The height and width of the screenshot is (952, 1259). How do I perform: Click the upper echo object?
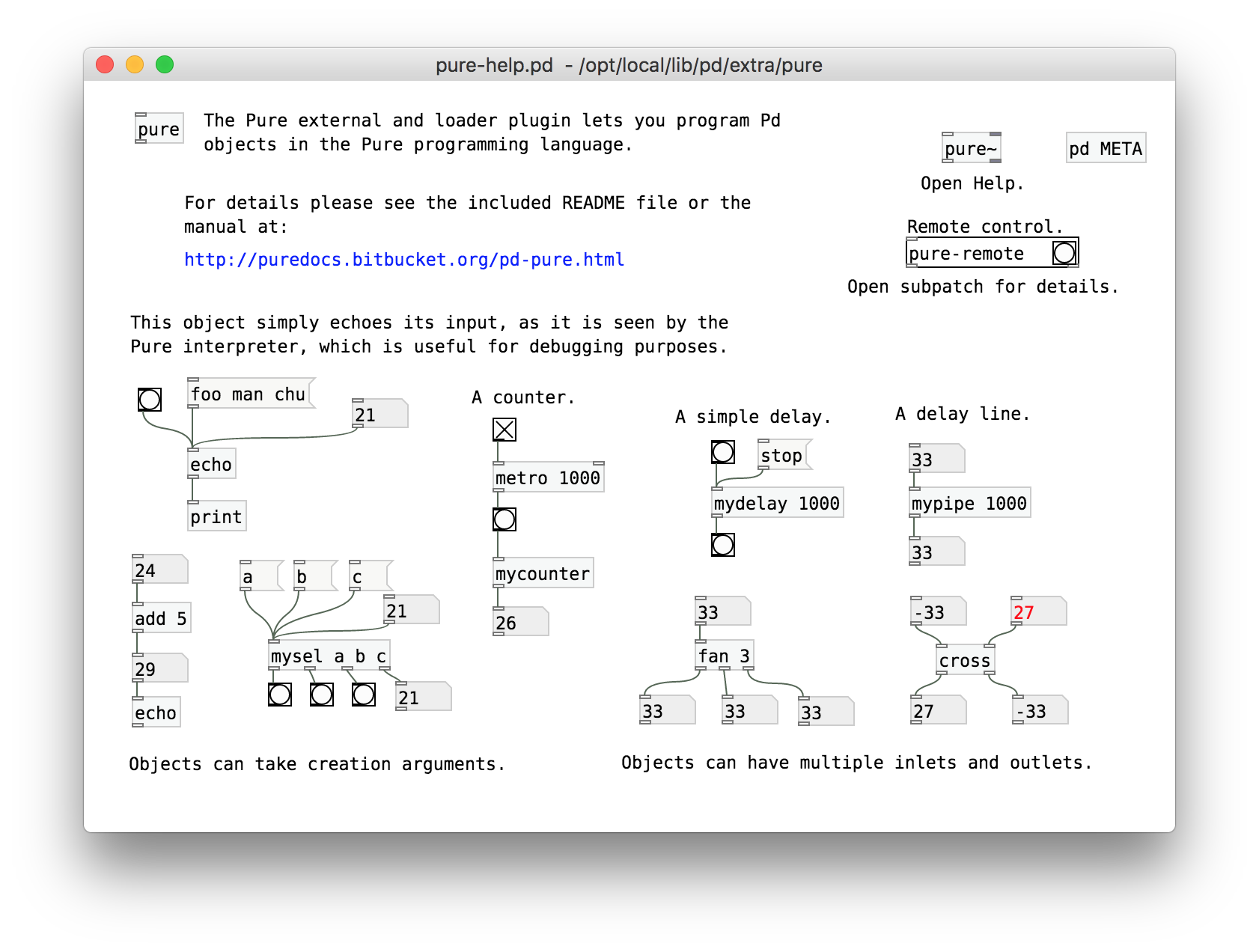coord(212,464)
